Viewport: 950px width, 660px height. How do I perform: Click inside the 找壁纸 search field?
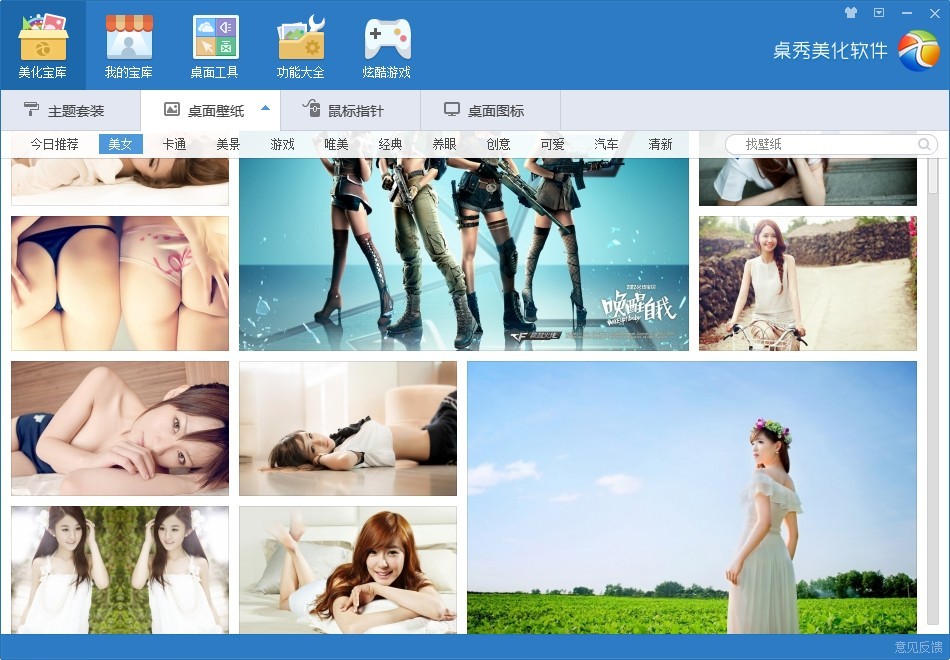[x=825, y=145]
